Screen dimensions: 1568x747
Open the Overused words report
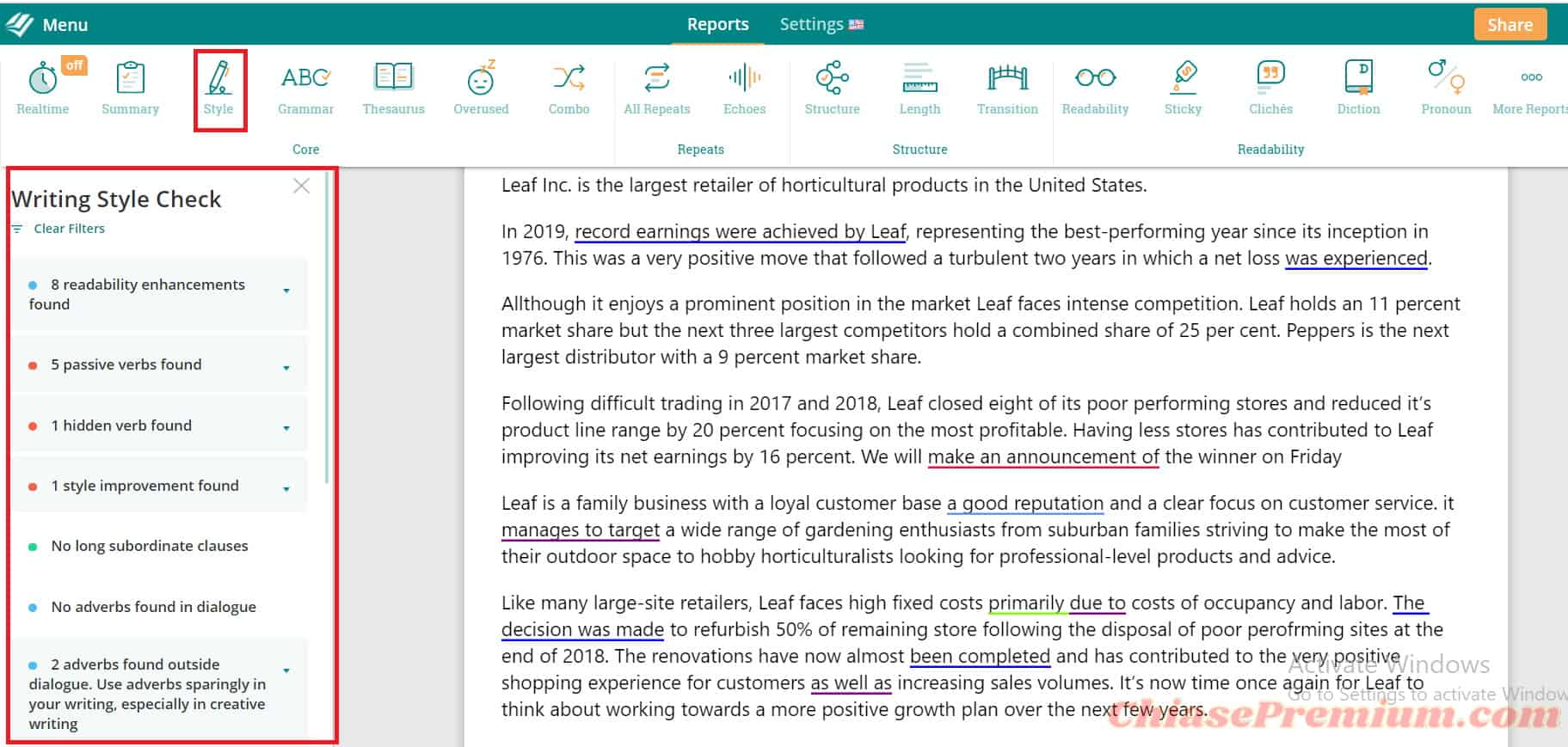(x=481, y=88)
